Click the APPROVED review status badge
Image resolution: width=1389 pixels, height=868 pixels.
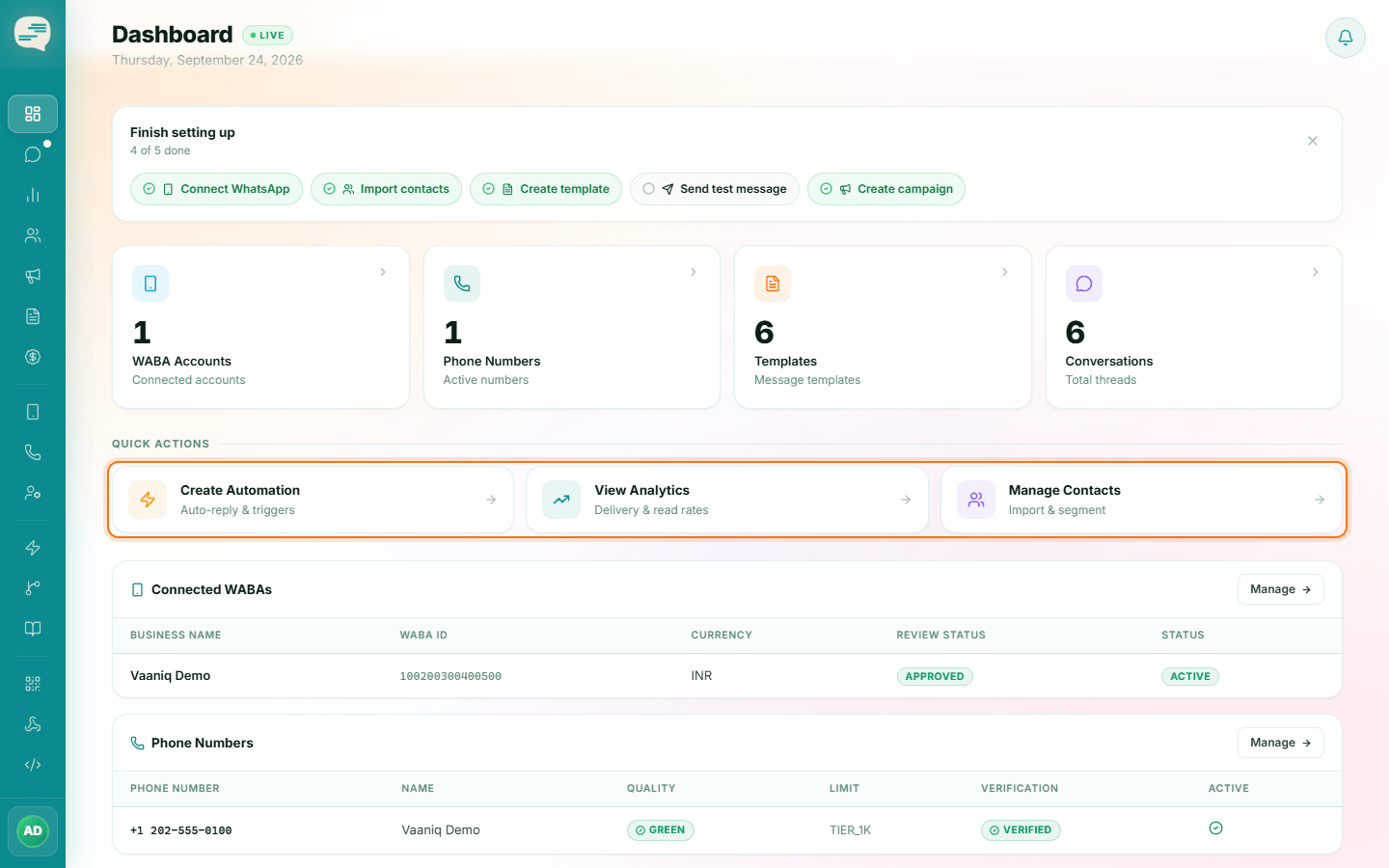pyautogui.click(x=935, y=676)
